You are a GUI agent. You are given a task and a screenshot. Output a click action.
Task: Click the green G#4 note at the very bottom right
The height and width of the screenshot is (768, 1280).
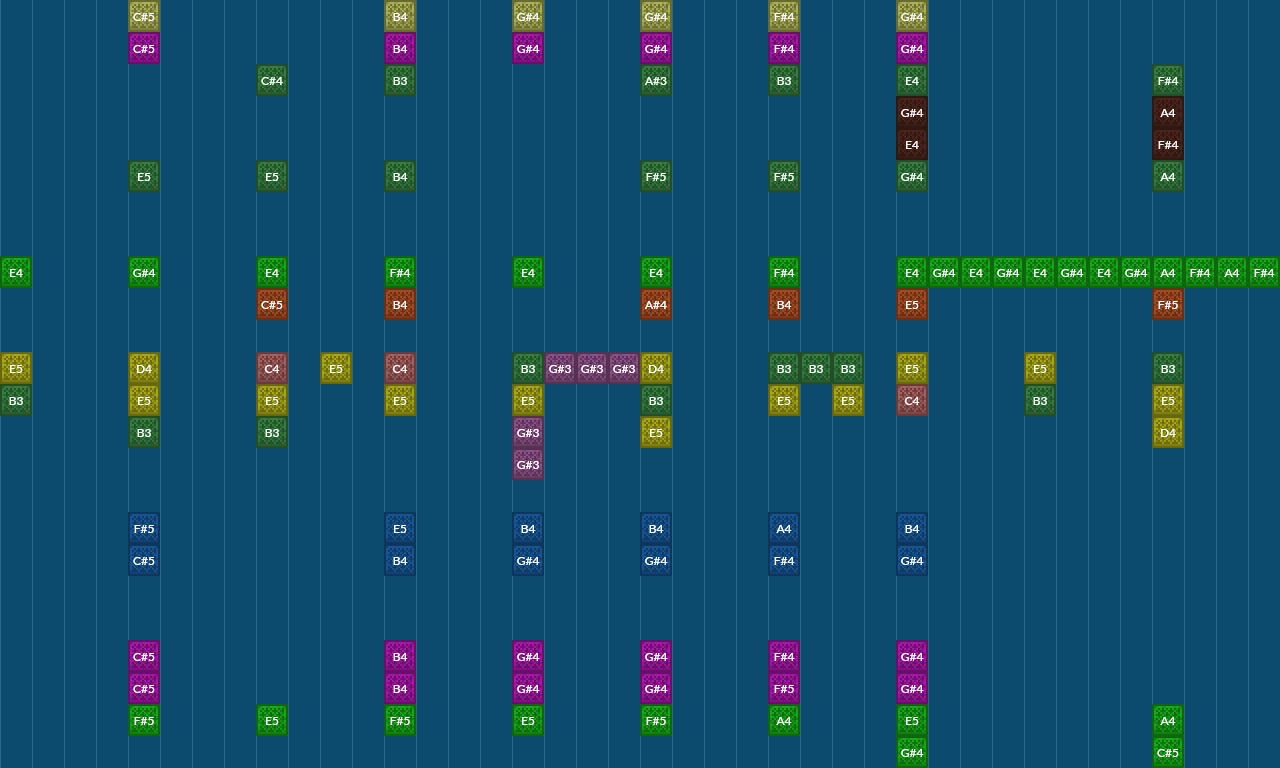[911, 752]
